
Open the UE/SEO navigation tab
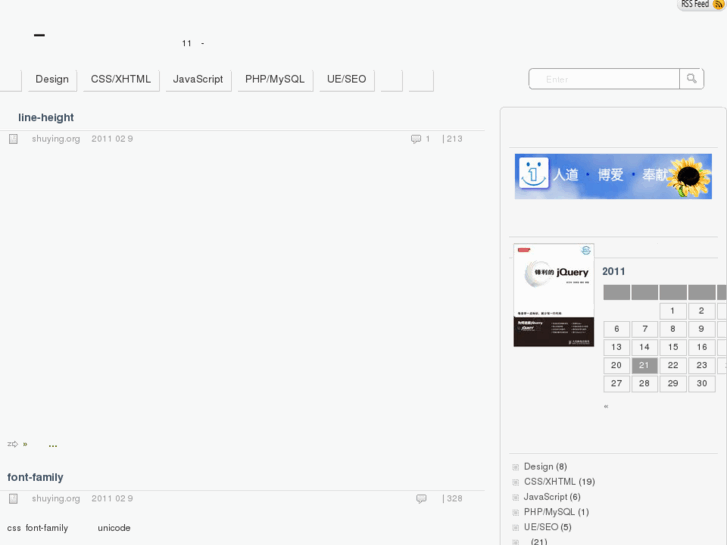pyautogui.click(x=346, y=79)
